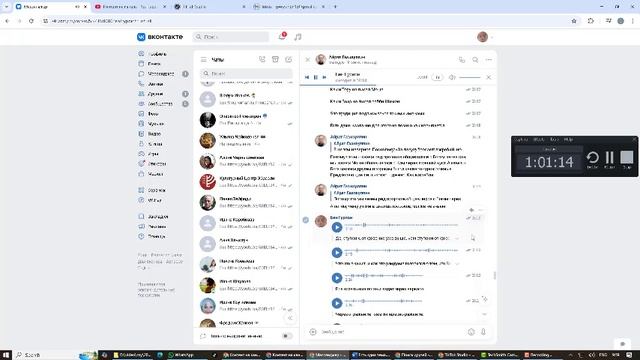
Task: Switch to the third browser tab
Action: coord(210,7)
